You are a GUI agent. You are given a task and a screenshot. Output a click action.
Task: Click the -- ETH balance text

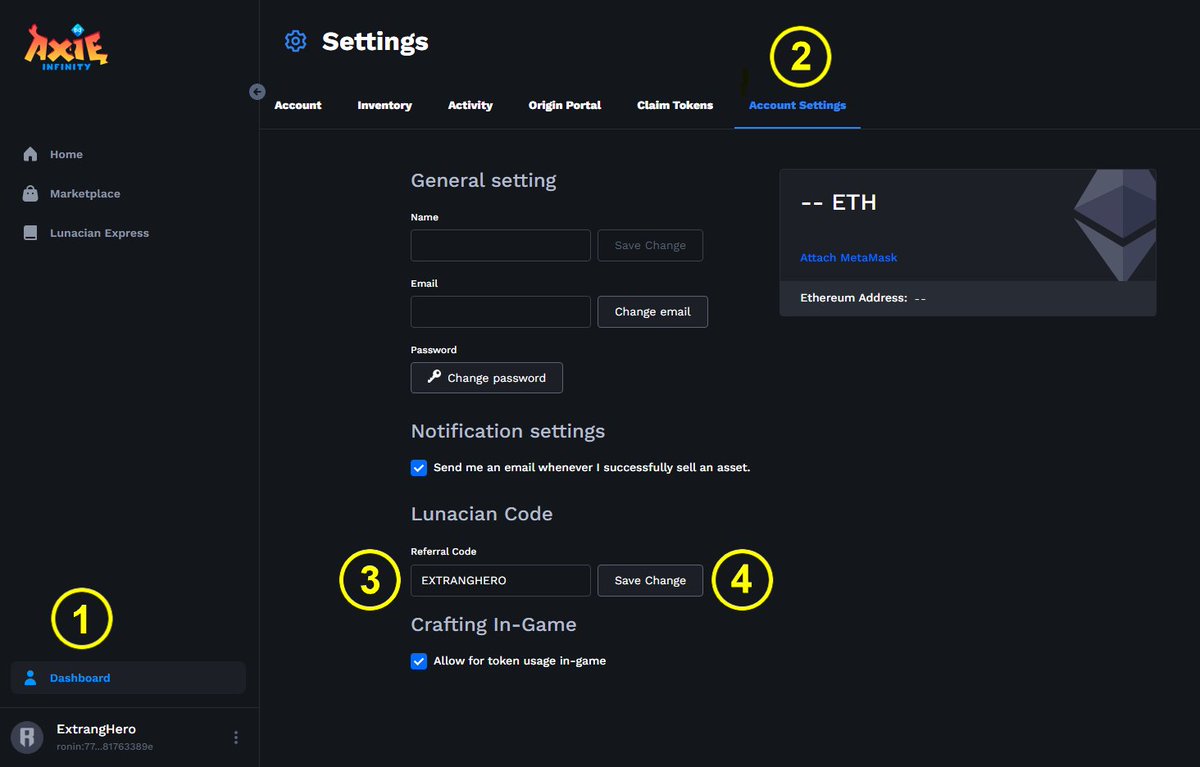[x=838, y=202]
